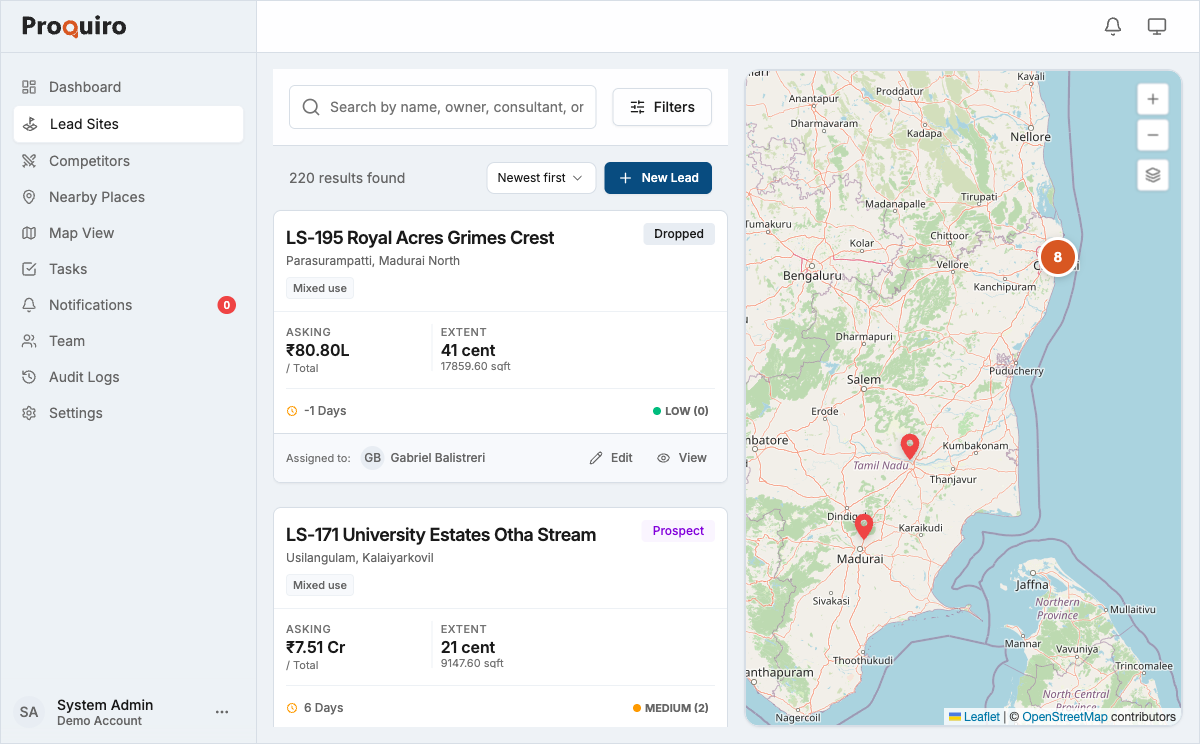The width and height of the screenshot is (1200, 744).
Task: Open LS-195 details via the eye icon
Action: point(682,457)
